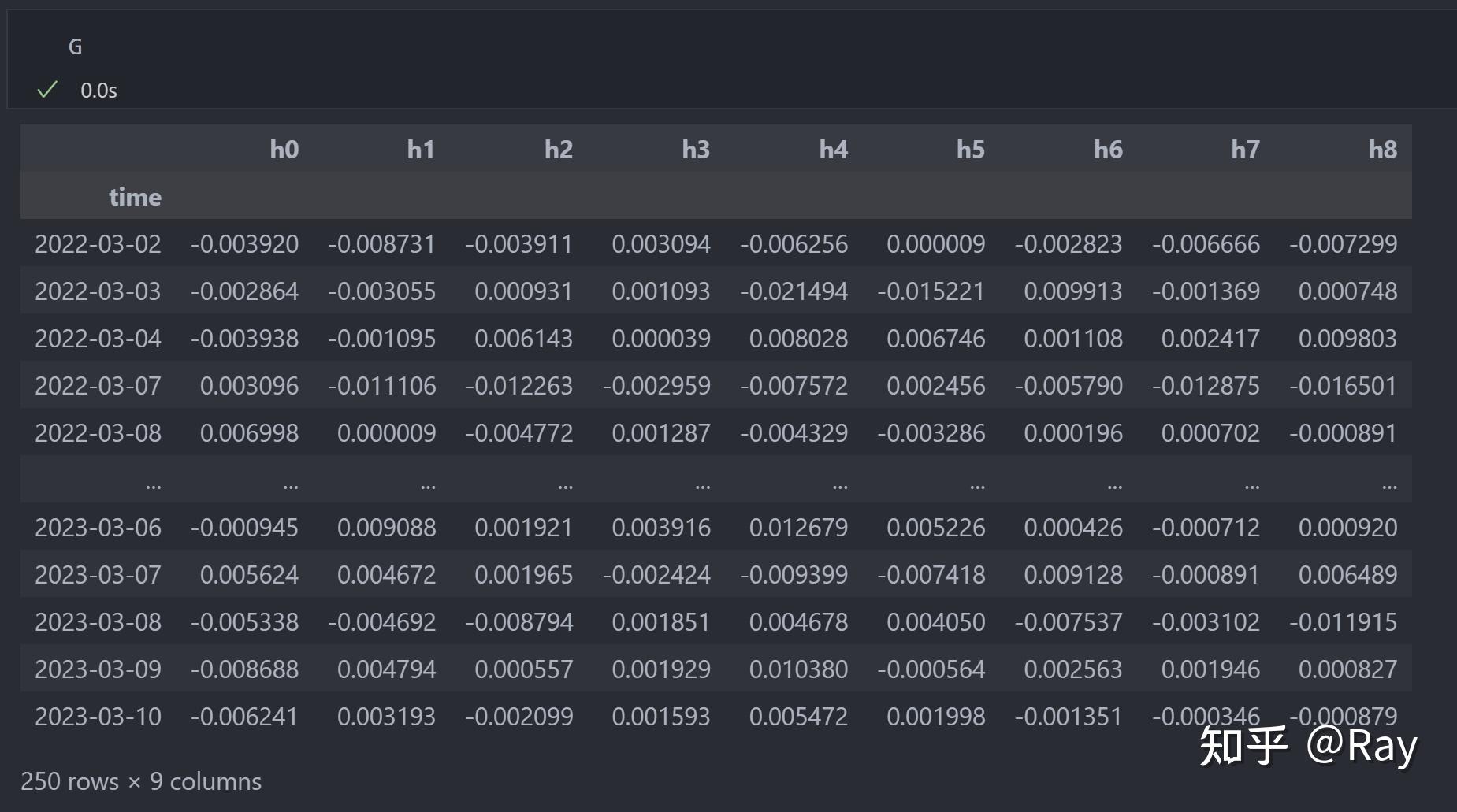Click the -0.016501 value in h8
The width and height of the screenshot is (1457, 812).
click(x=1343, y=386)
